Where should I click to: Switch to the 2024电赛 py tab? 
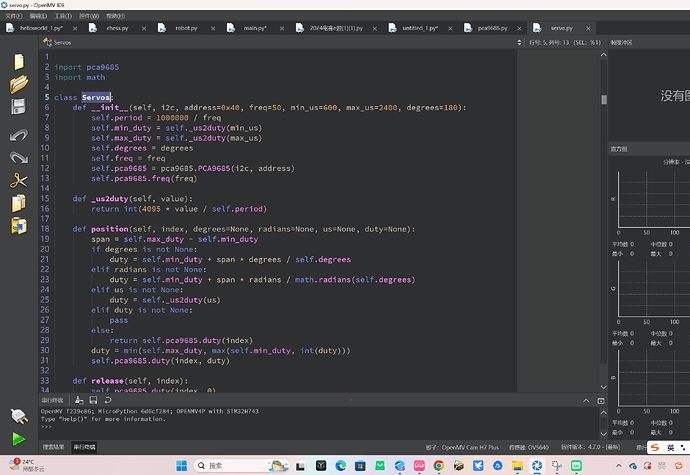click(x=336, y=28)
